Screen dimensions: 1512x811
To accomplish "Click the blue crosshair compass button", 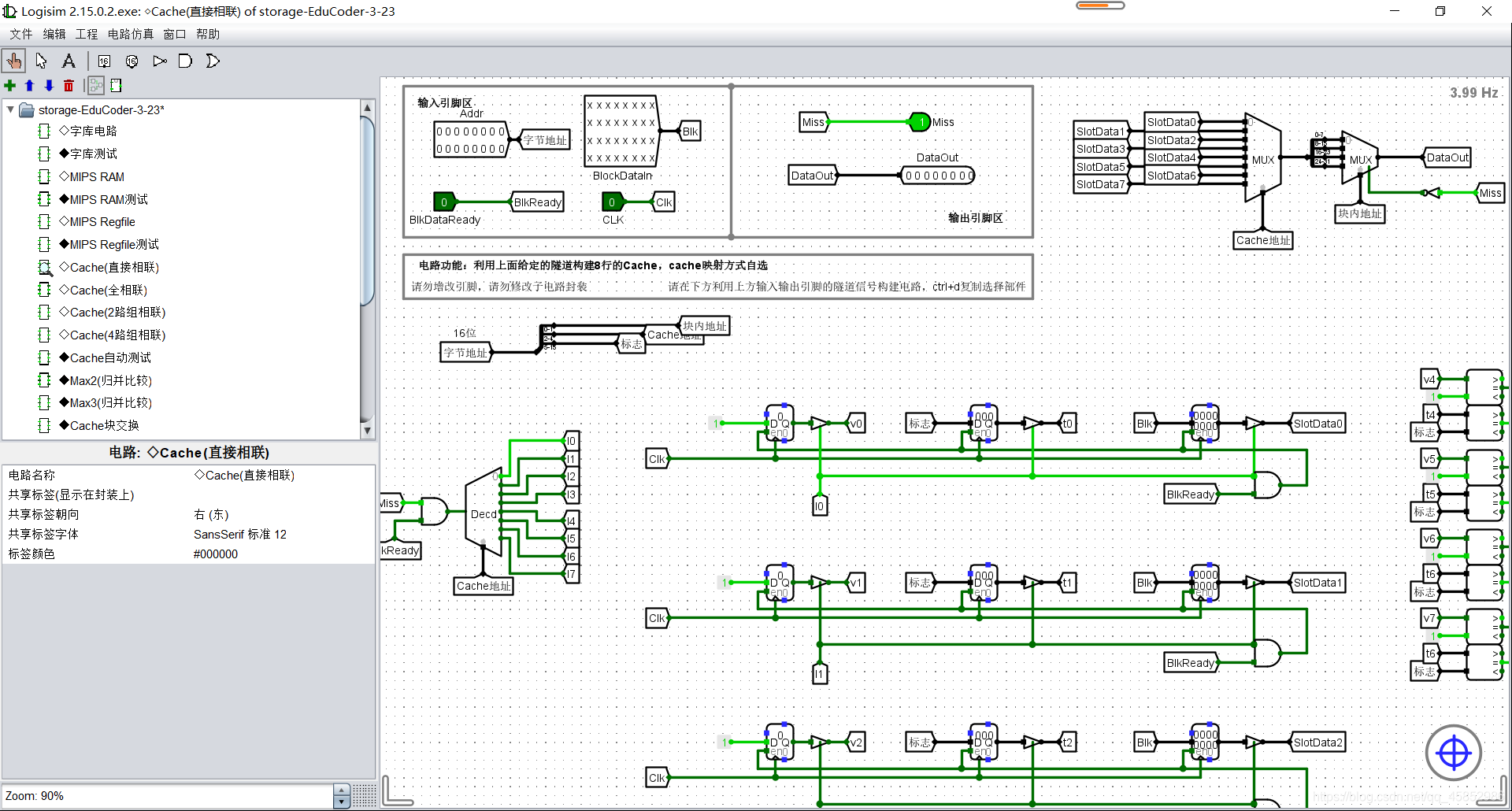I will tap(1453, 753).
